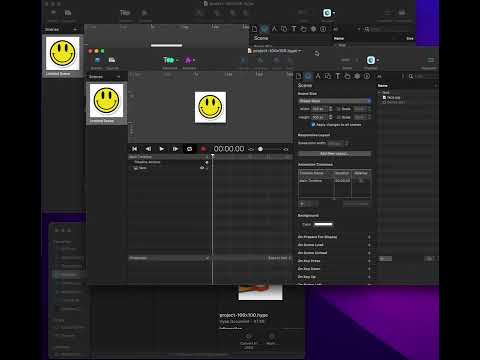Expand the On Scene Load action disclosure

tap(369, 245)
